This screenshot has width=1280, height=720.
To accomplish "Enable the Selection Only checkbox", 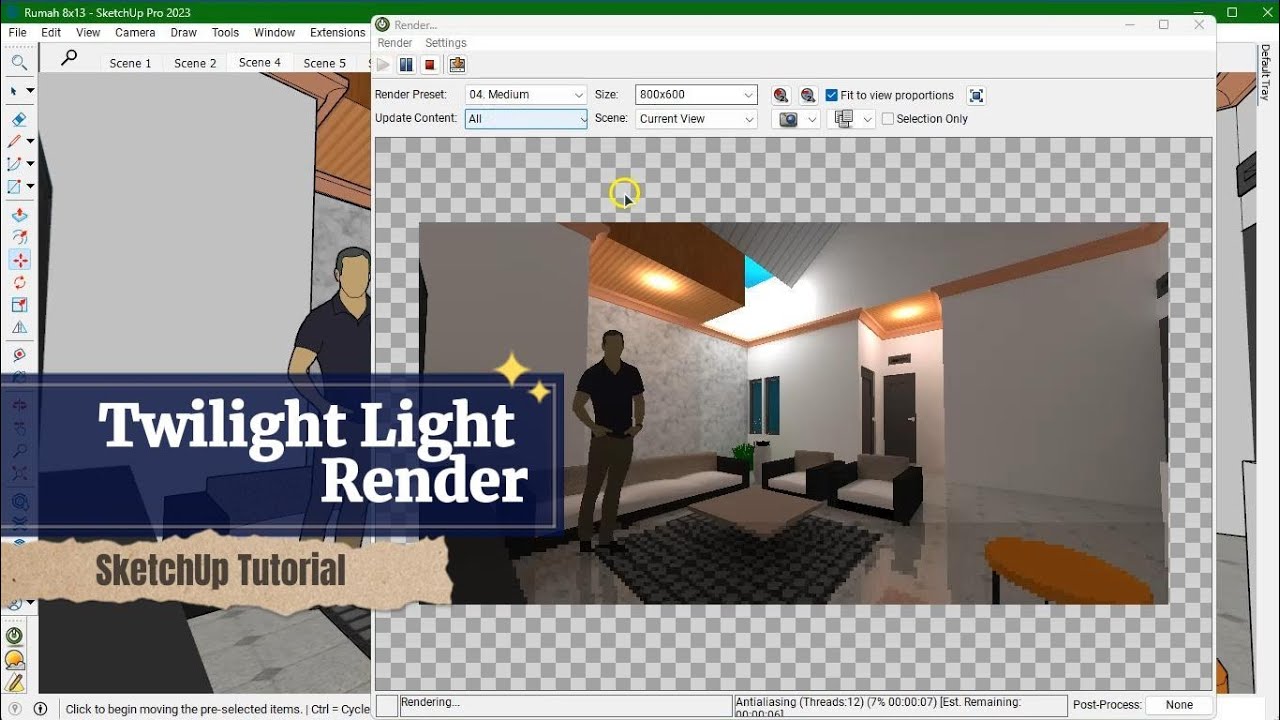I will [887, 119].
